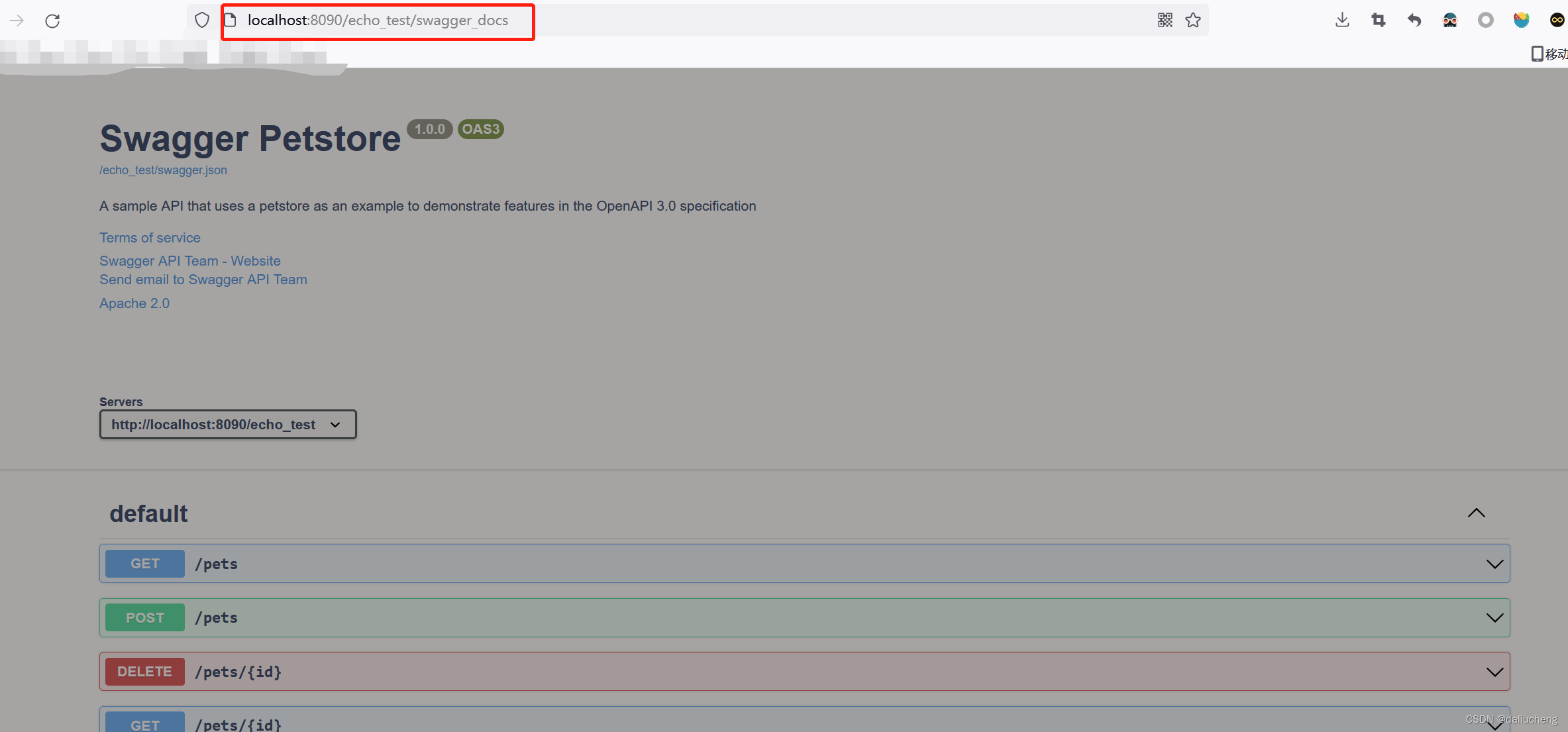
Task: Click the shield tracking protection icon
Action: [202, 21]
